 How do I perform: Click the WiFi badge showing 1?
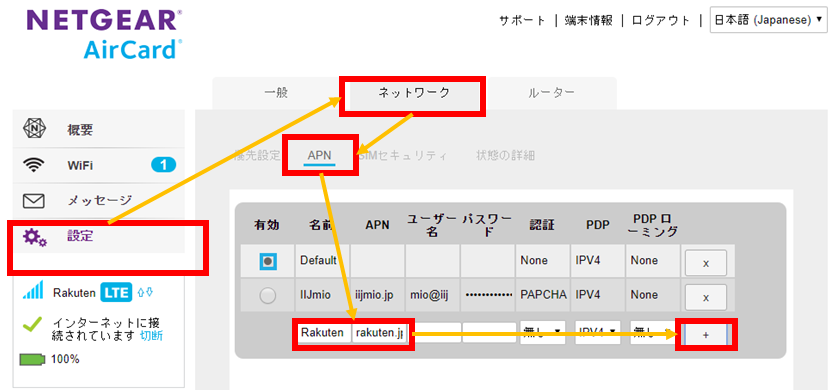coord(163,165)
